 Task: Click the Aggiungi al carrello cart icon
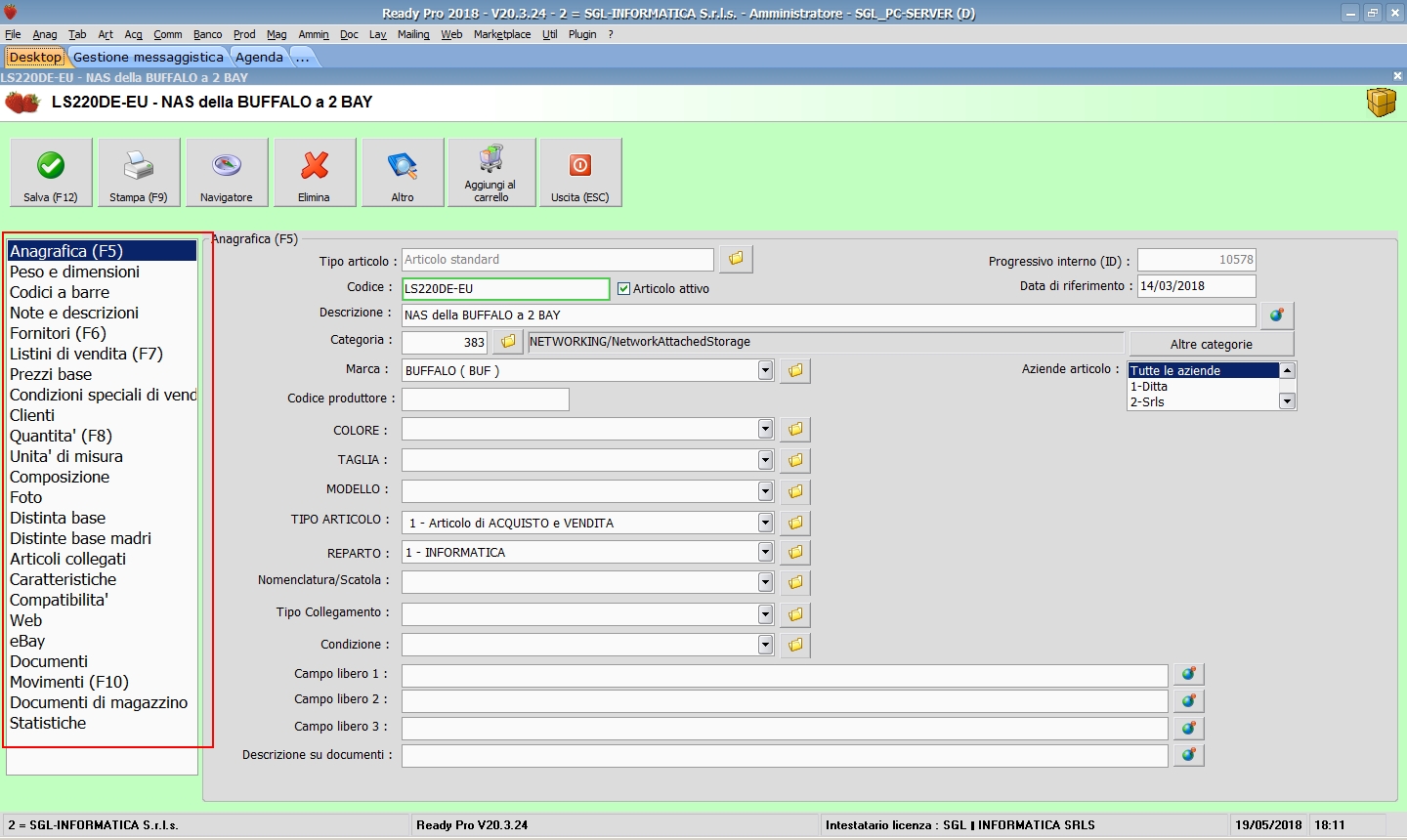pyautogui.click(x=490, y=159)
